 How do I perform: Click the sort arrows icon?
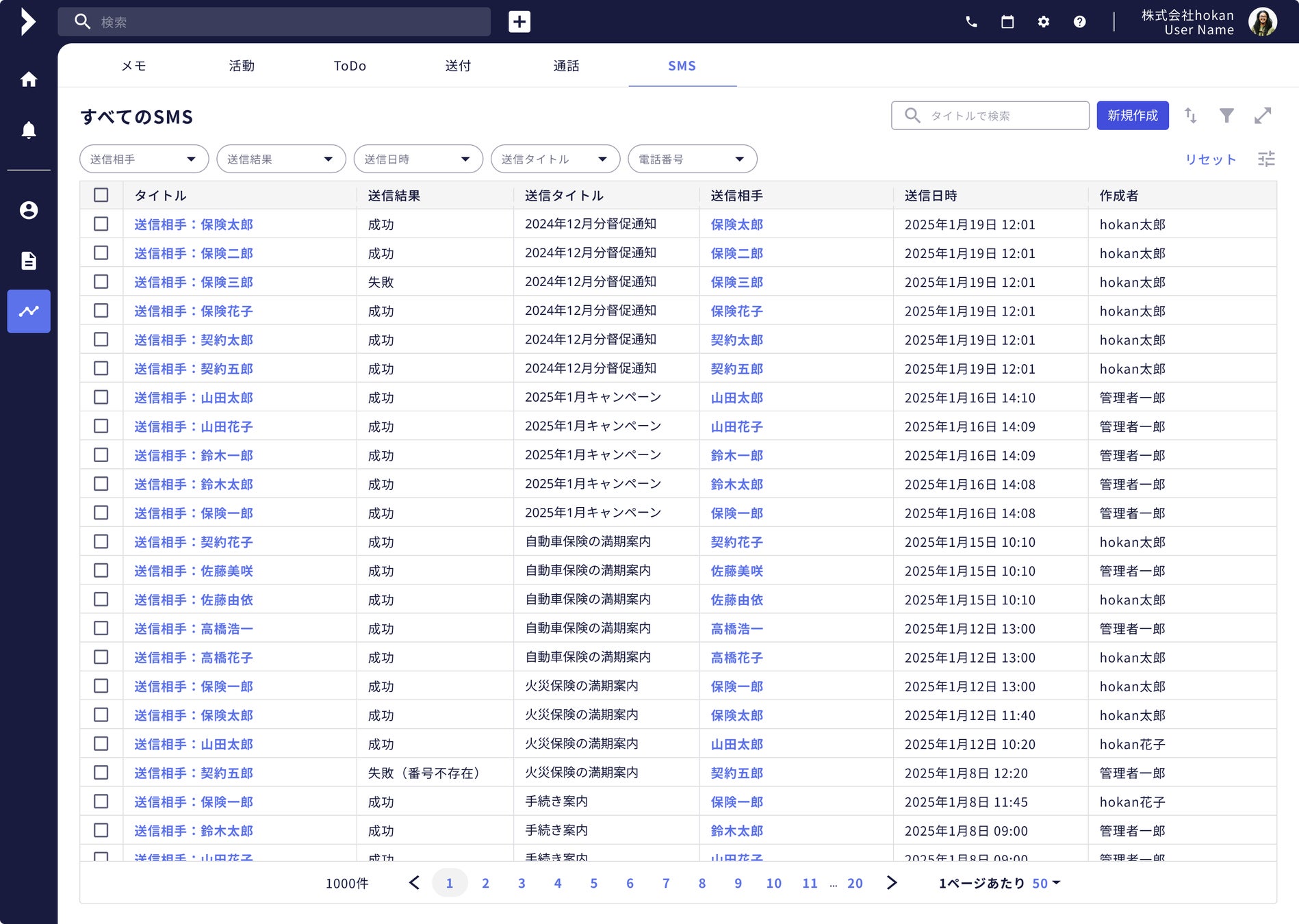[x=1190, y=116]
